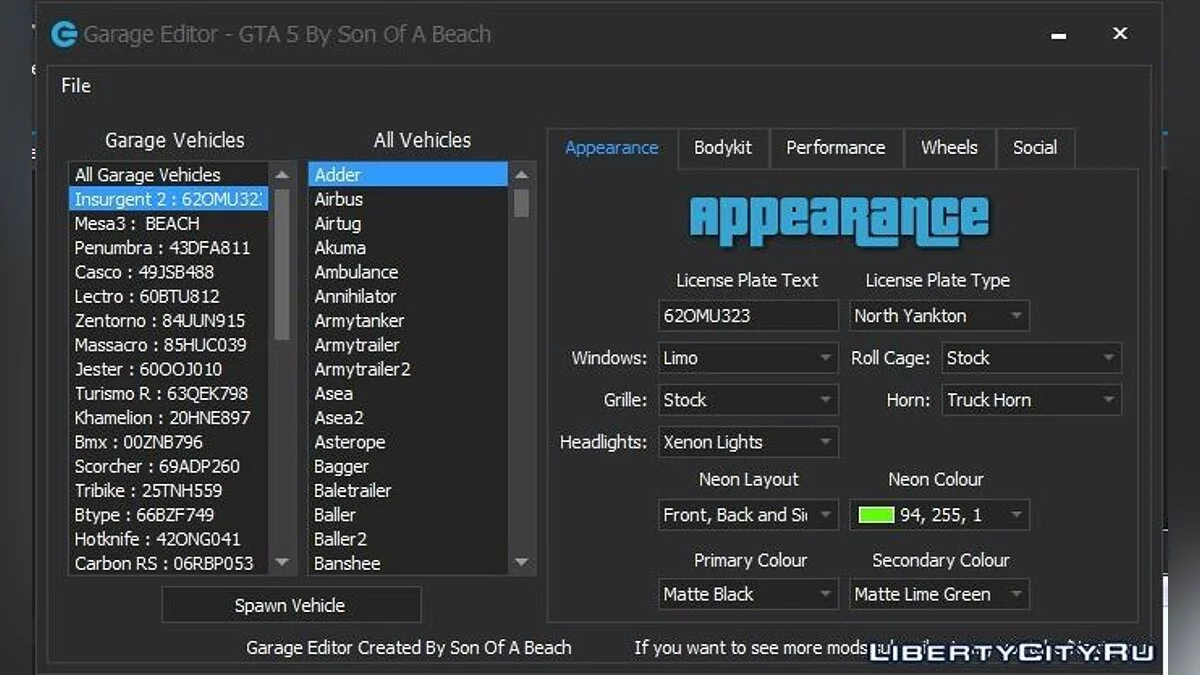Click Garage Vehicles list scroll-down arrow

[282, 563]
